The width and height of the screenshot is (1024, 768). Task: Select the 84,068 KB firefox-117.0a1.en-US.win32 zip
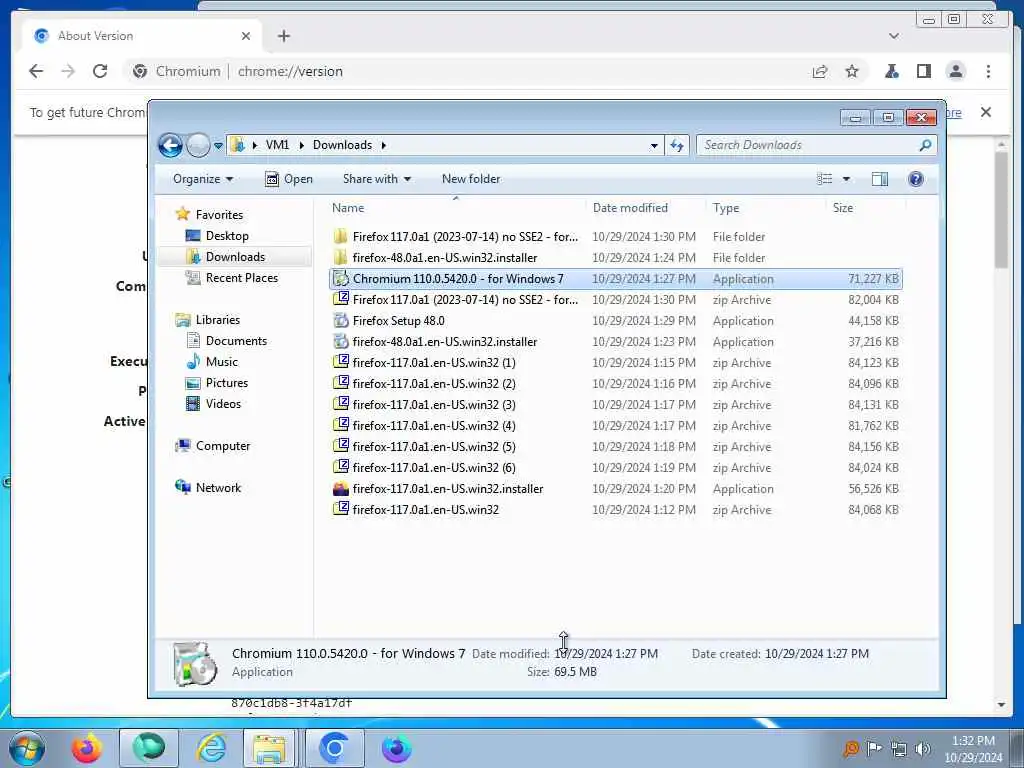pyautogui.click(x=616, y=509)
